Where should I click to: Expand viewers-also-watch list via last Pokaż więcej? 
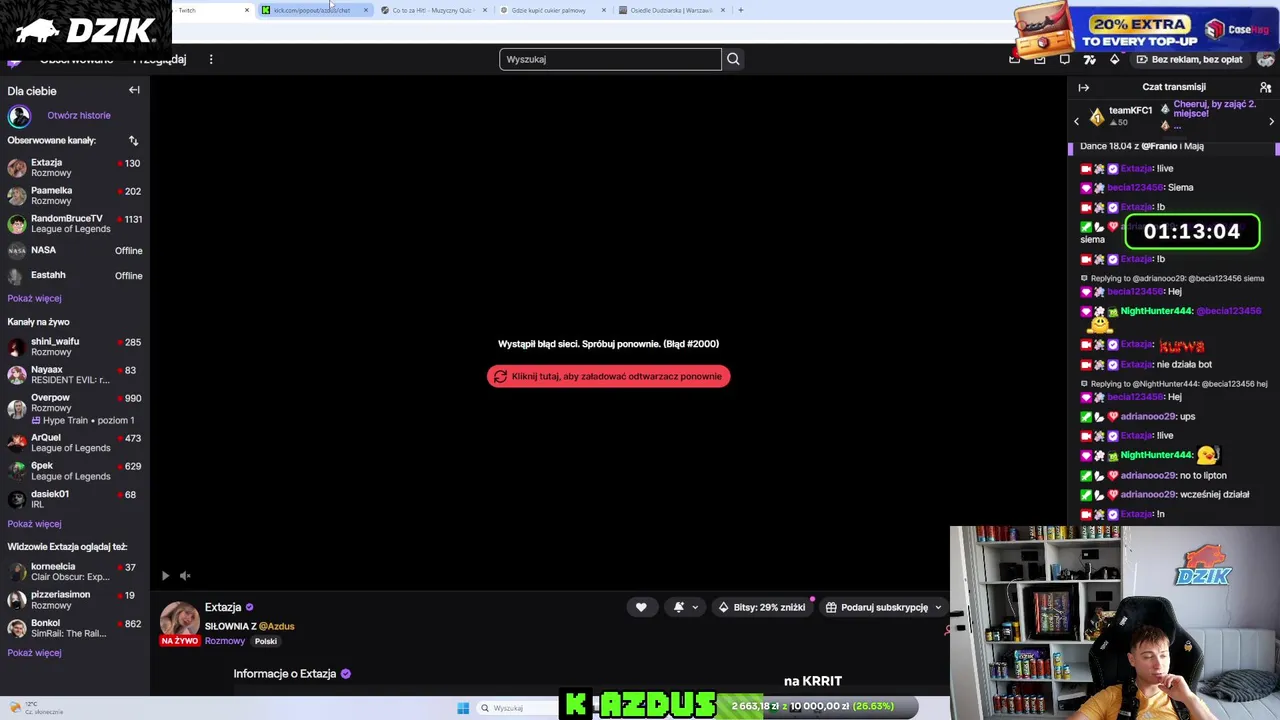34,653
